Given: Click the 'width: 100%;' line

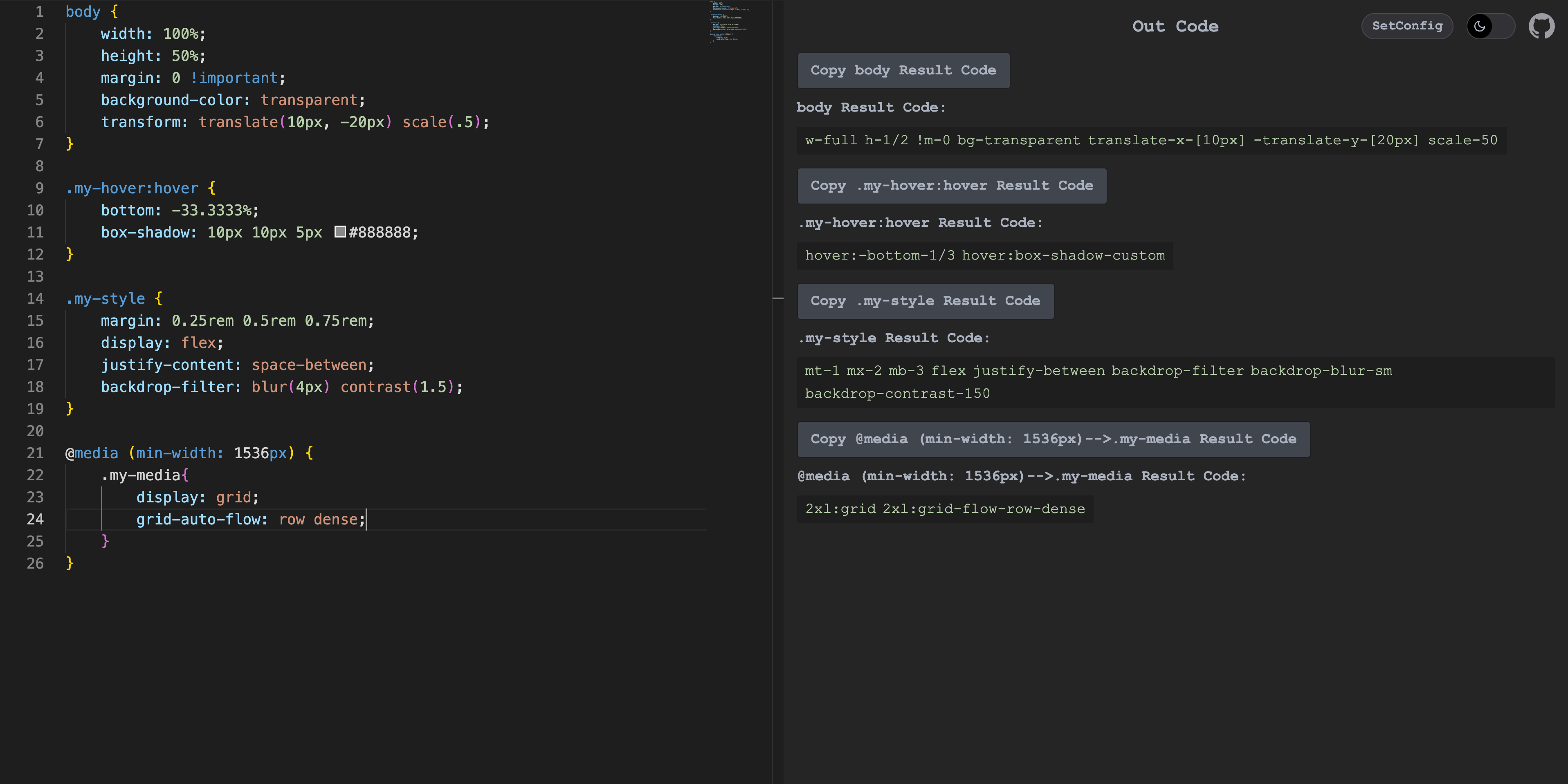Looking at the screenshot, I should pos(153,34).
